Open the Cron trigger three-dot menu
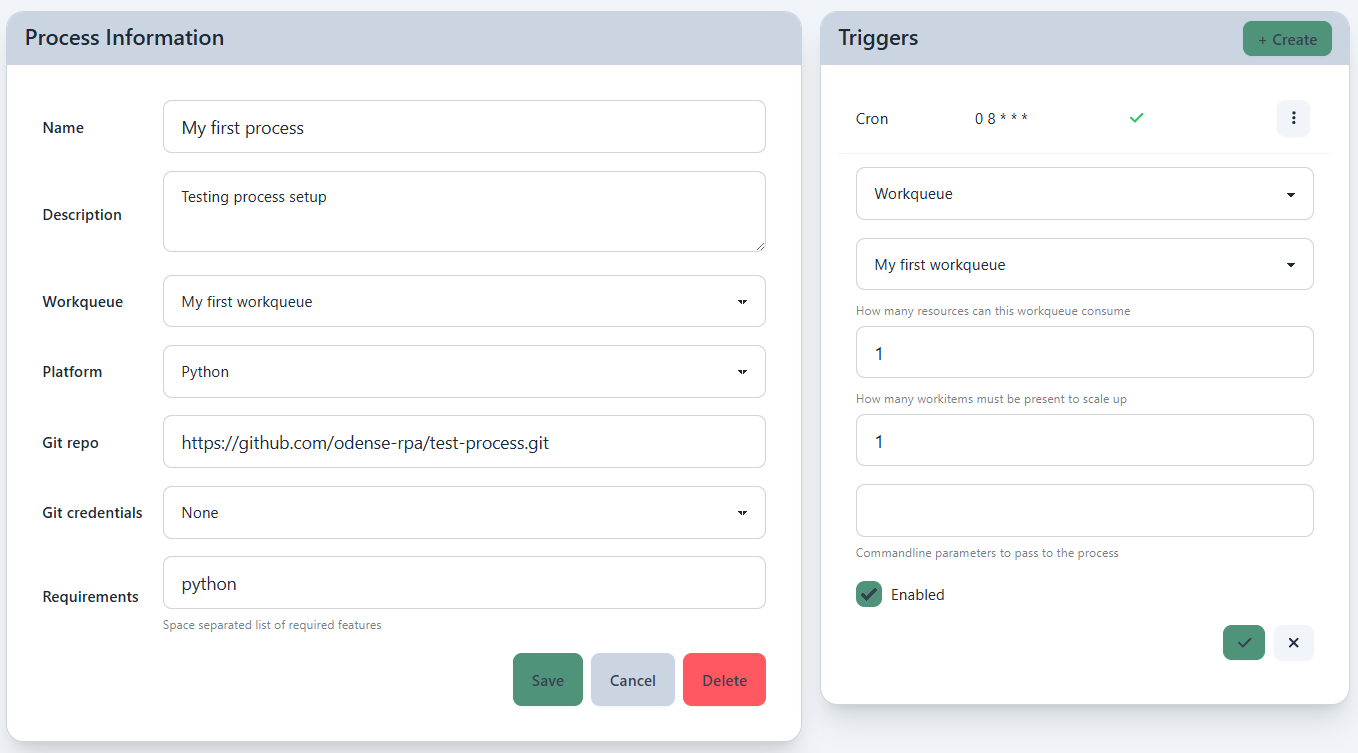This screenshot has height=753, width=1358. (x=1293, y=118)
